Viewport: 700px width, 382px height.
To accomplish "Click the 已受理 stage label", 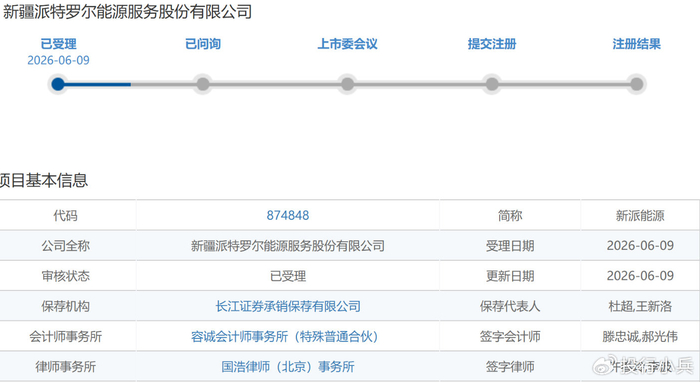I will [58, 44].
